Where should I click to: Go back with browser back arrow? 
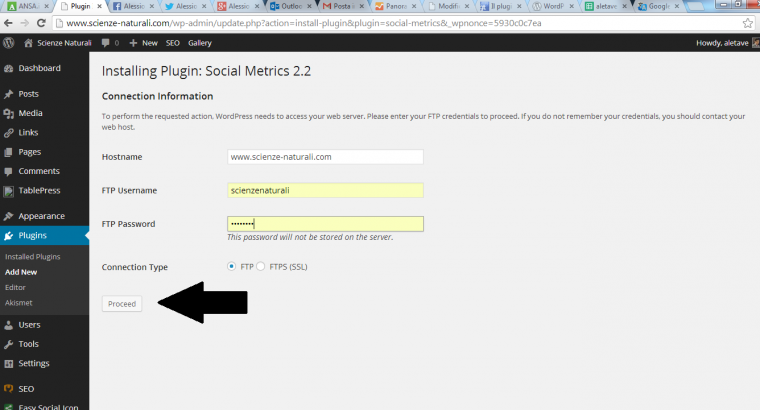(x=8, y=23)
